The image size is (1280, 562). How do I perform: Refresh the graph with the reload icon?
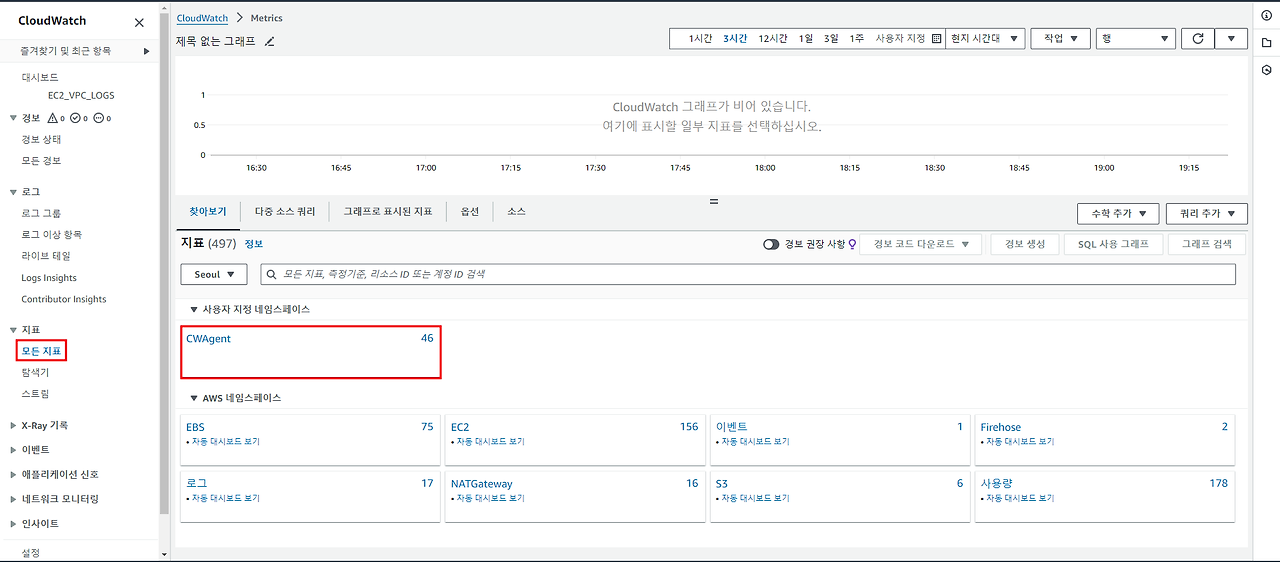[1197, 39]
